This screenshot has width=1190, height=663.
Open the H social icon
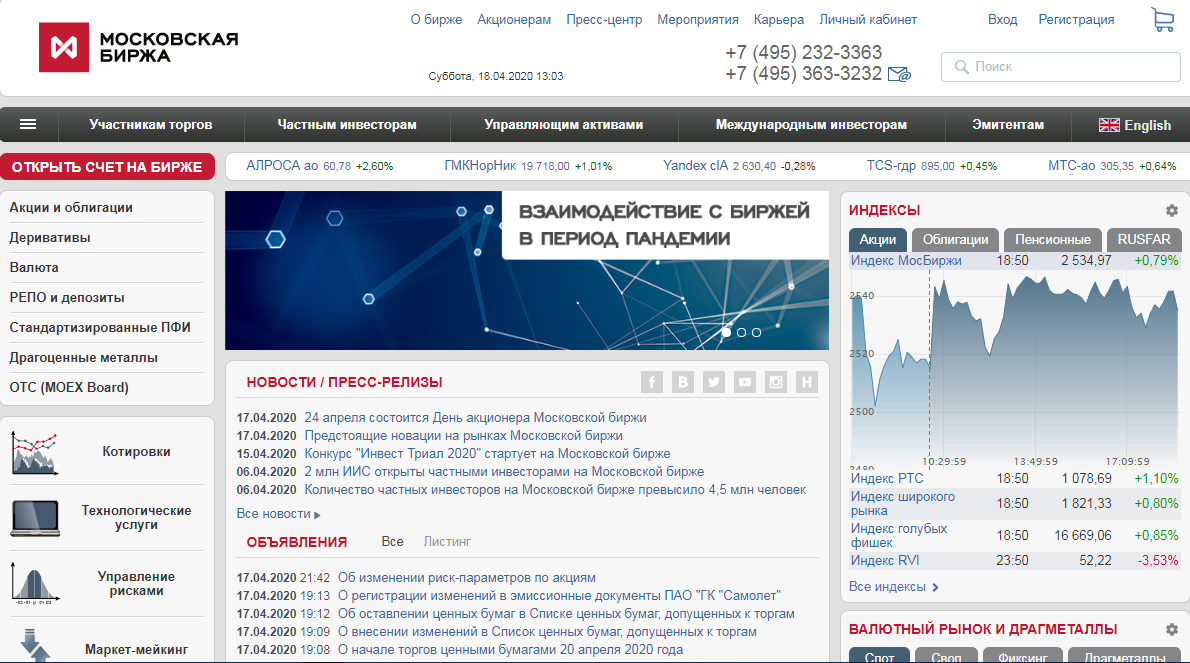click(807, 382)
